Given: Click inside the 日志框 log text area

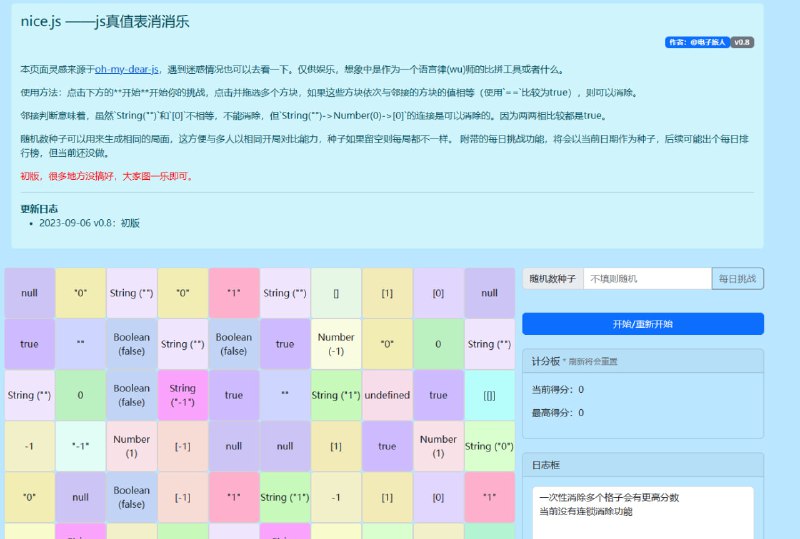Looking at the screenshot, I should 642,512.
